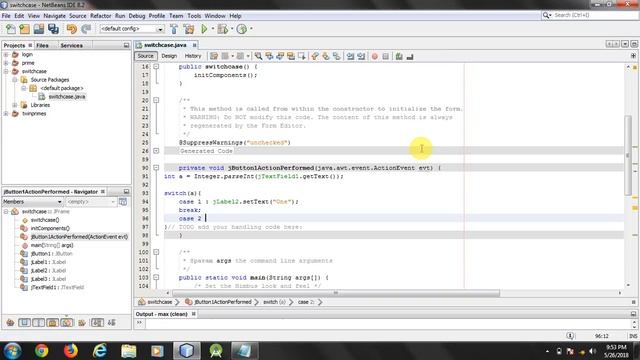Click the Save All toolbar icon
Screen dimensions: 640x360
53,29
